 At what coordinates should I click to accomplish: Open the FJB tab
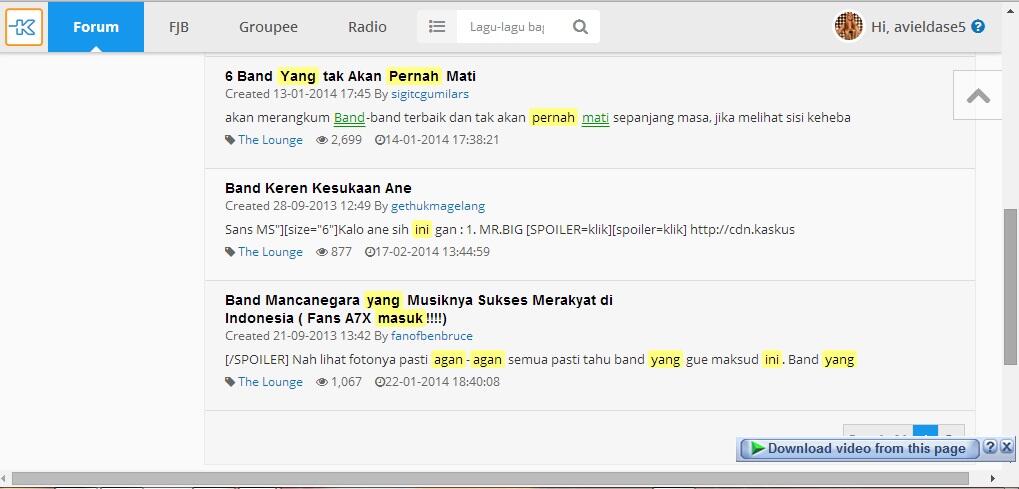tap(179, 27)
